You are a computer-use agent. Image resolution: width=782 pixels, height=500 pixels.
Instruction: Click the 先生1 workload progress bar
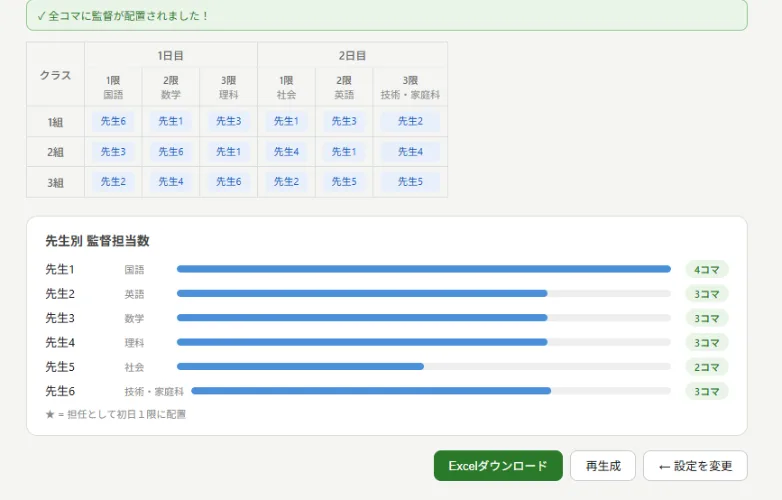(424, 269)
